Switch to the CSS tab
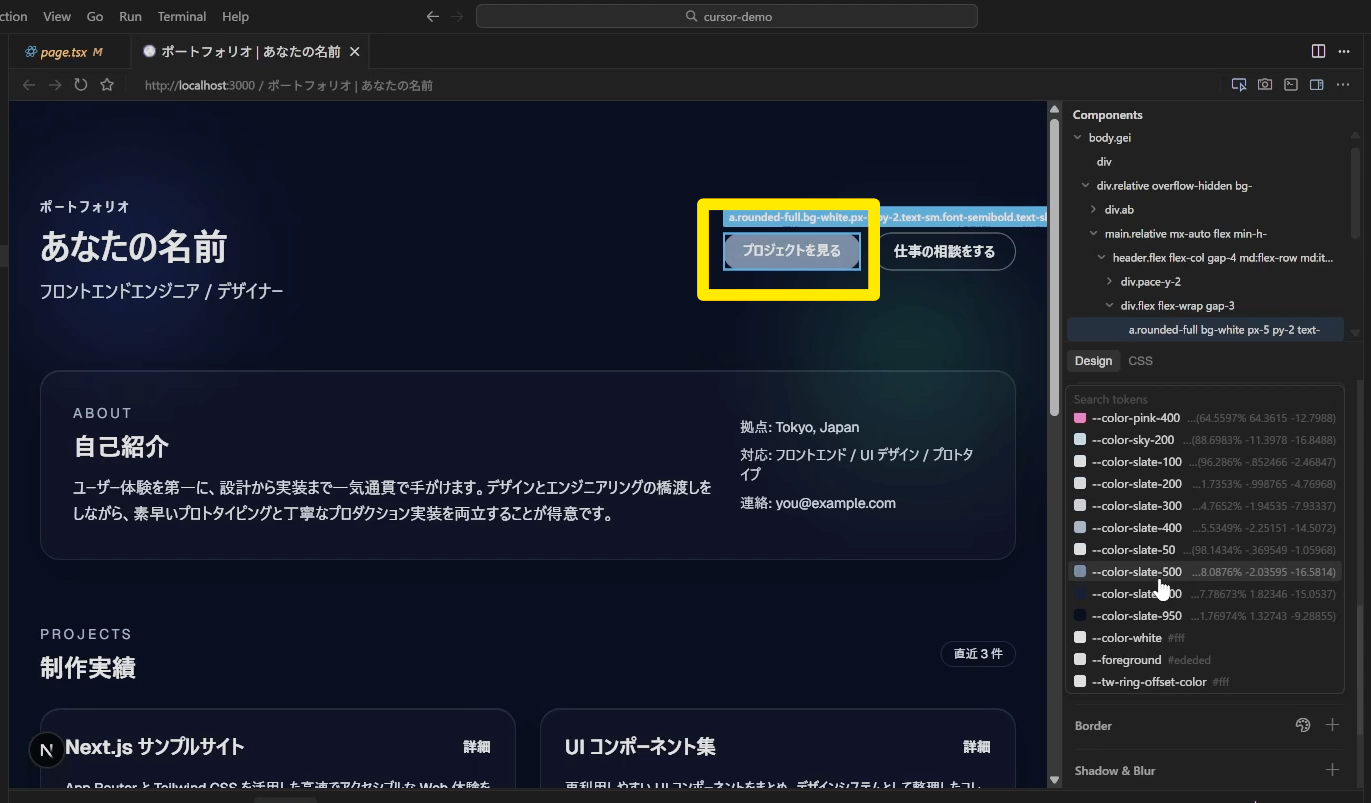The image size is (1371, 803). click(x=1140, y=361)
